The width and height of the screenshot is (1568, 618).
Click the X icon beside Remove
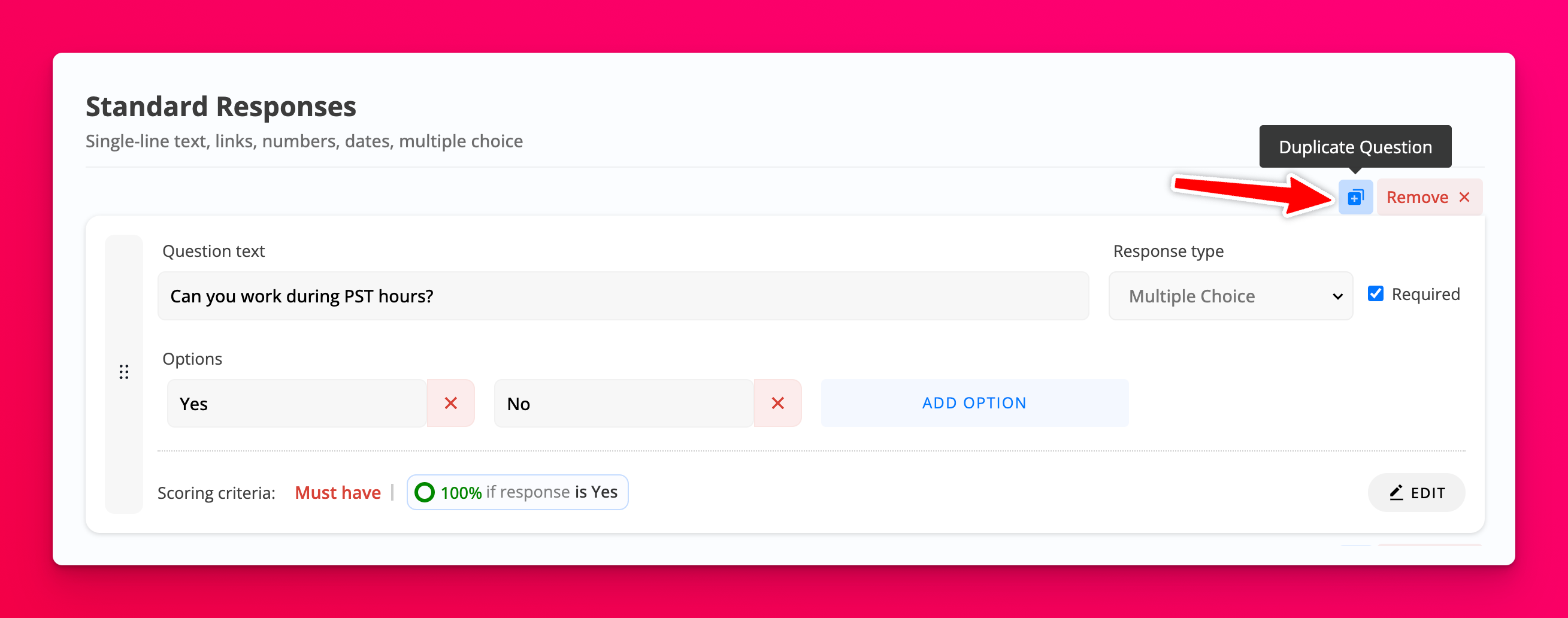1464,197
